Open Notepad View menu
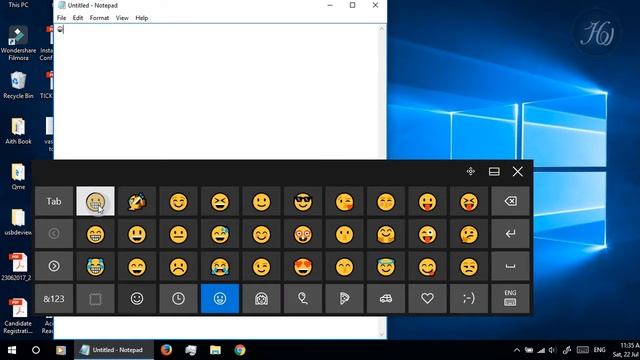Image resolution: width=640 pixels, height=360 pixels. (x=122, y=18)
